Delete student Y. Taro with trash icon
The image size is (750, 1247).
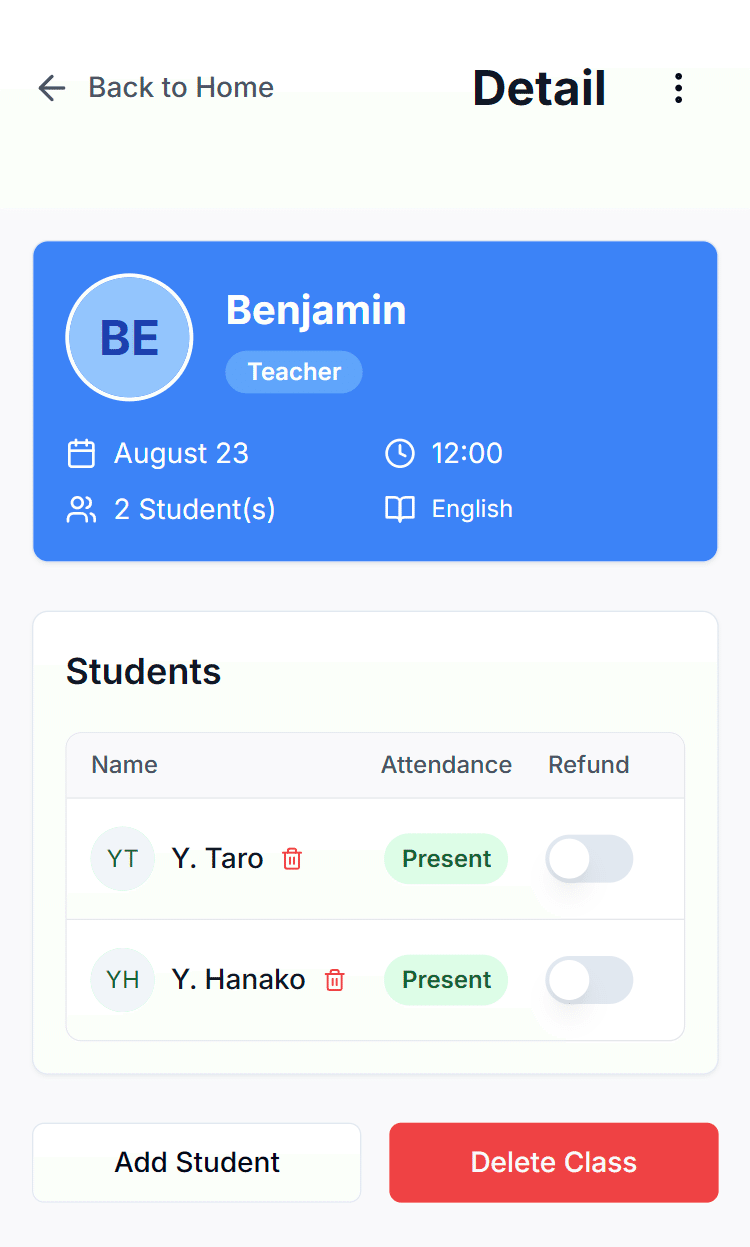pyautogui.click(x=292, y=859)
